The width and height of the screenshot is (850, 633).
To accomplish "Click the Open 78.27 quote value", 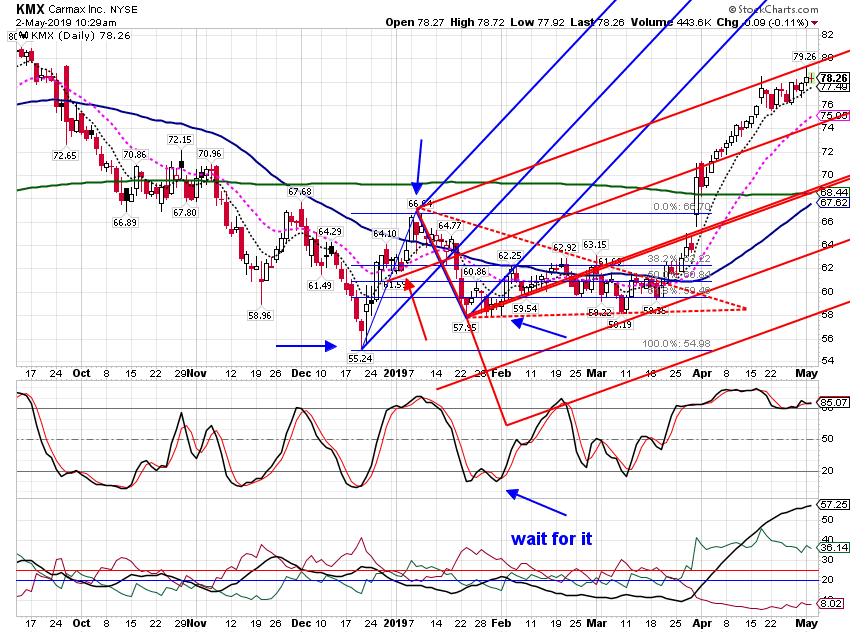I will (415, 23).
